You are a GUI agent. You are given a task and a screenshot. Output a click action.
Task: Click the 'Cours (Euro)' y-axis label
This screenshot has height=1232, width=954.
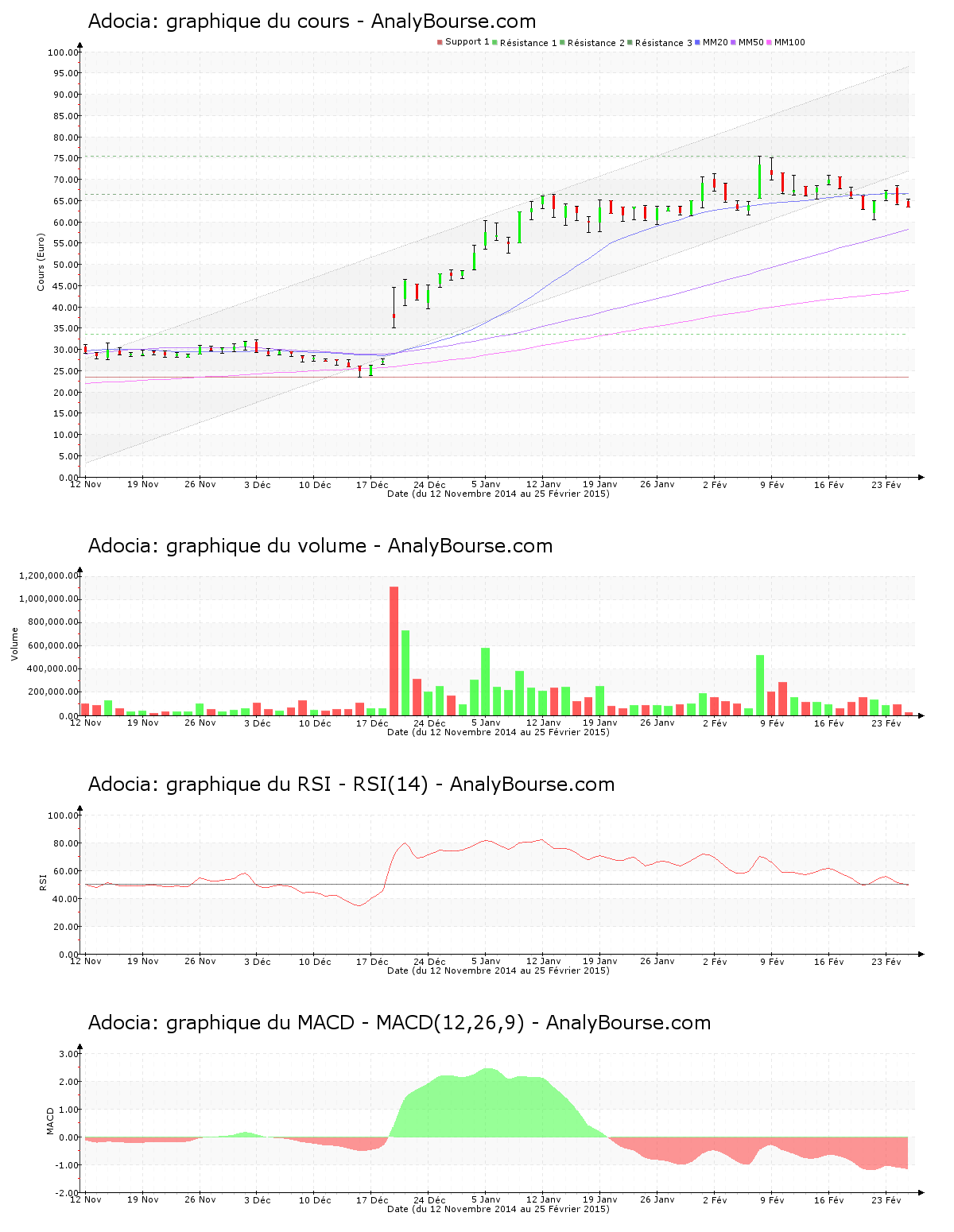[x=41, y=262]
